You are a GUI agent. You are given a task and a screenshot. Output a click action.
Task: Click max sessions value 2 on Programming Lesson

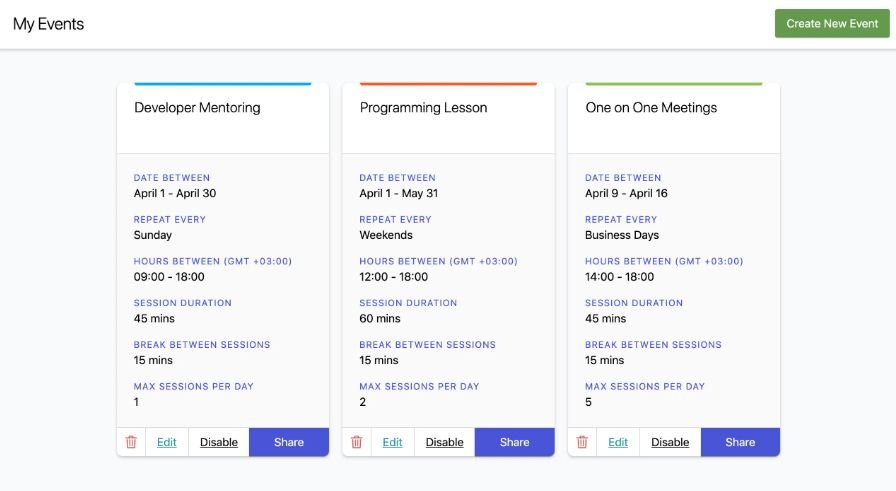[x=363, y=402]
